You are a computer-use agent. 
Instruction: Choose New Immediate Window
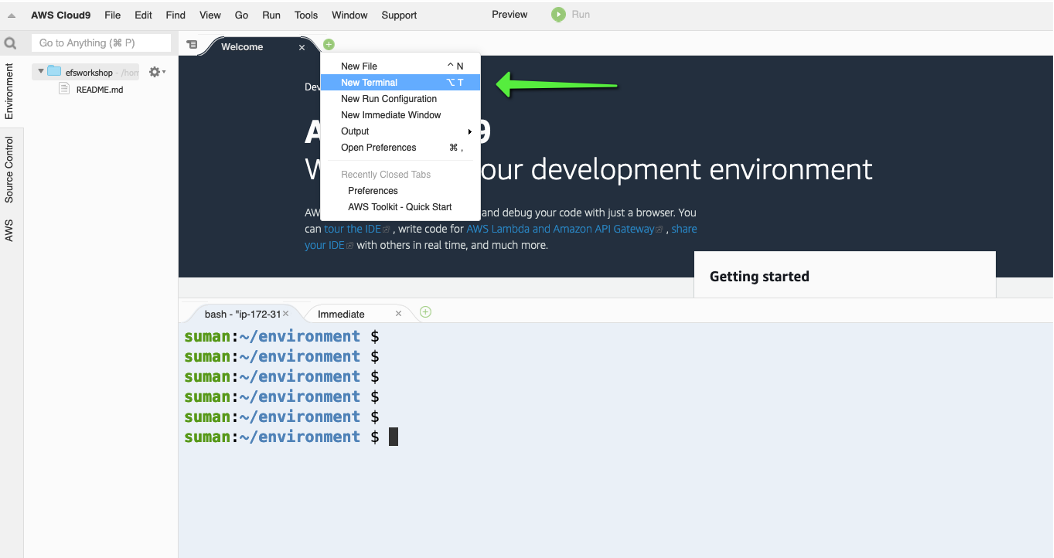pos(401,115)
